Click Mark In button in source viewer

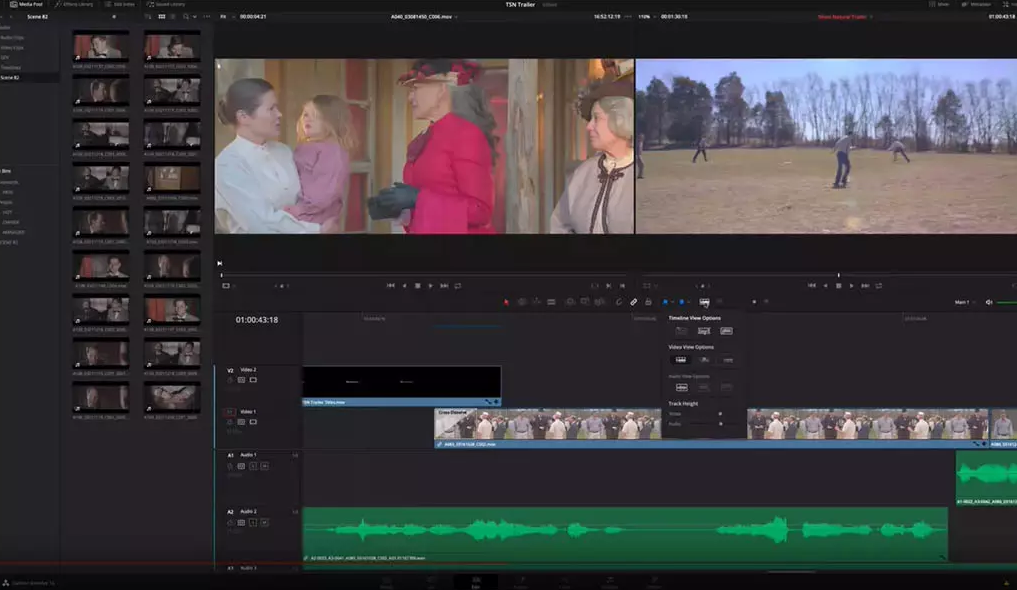pos(608,285)
